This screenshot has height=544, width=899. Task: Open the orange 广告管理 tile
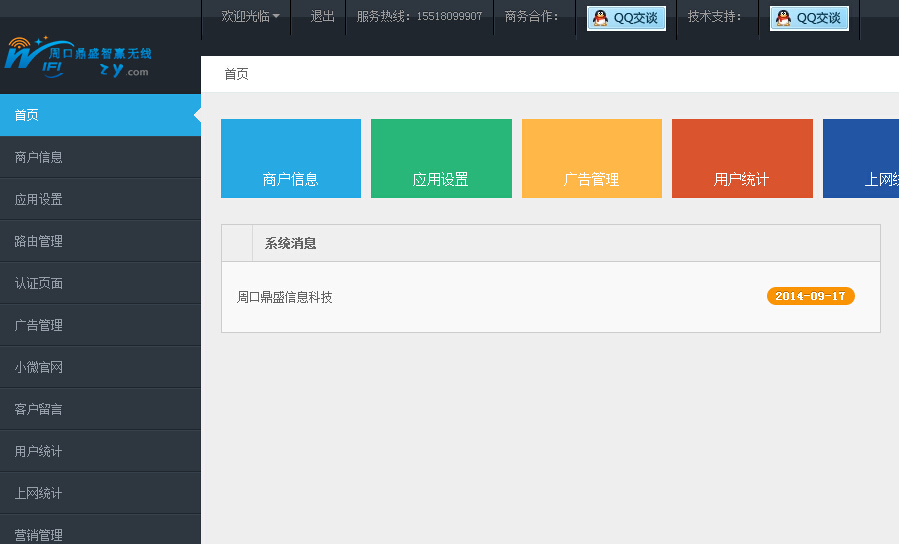click(x=592, y=158)
